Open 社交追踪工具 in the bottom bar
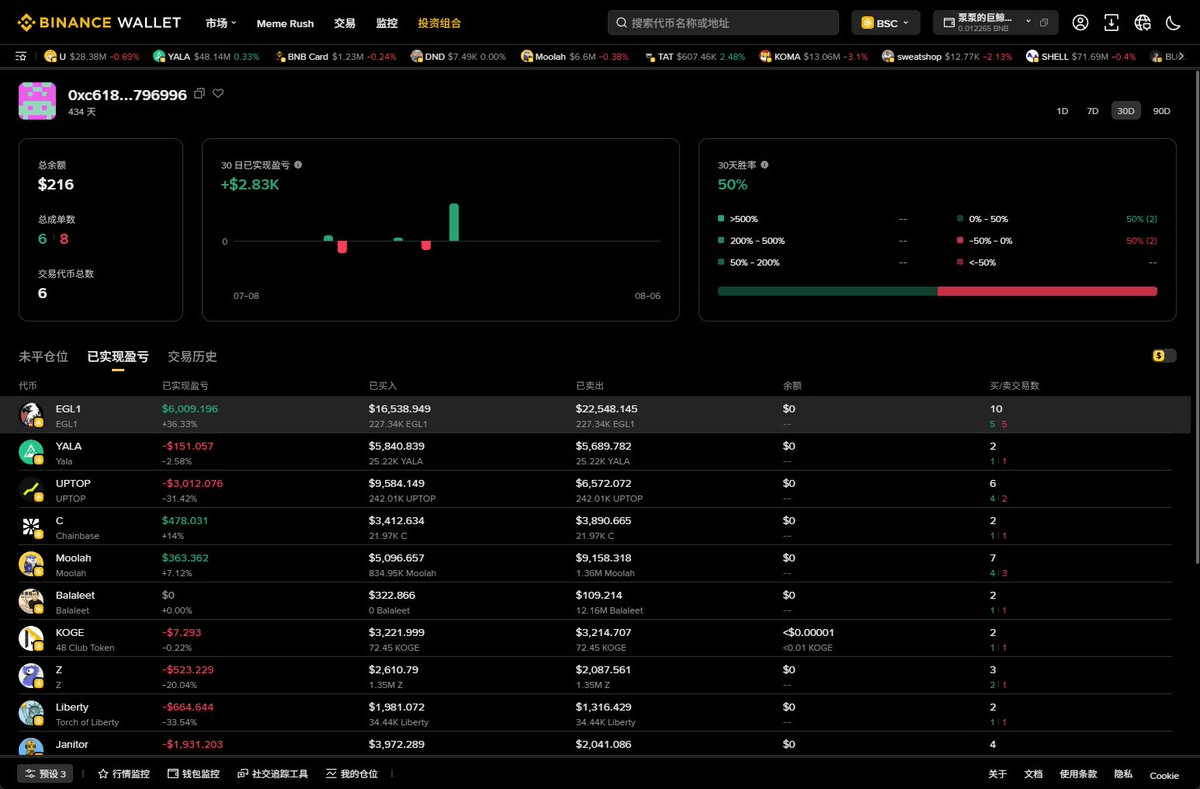1200x789 pixels. click(x=273, y=774)
